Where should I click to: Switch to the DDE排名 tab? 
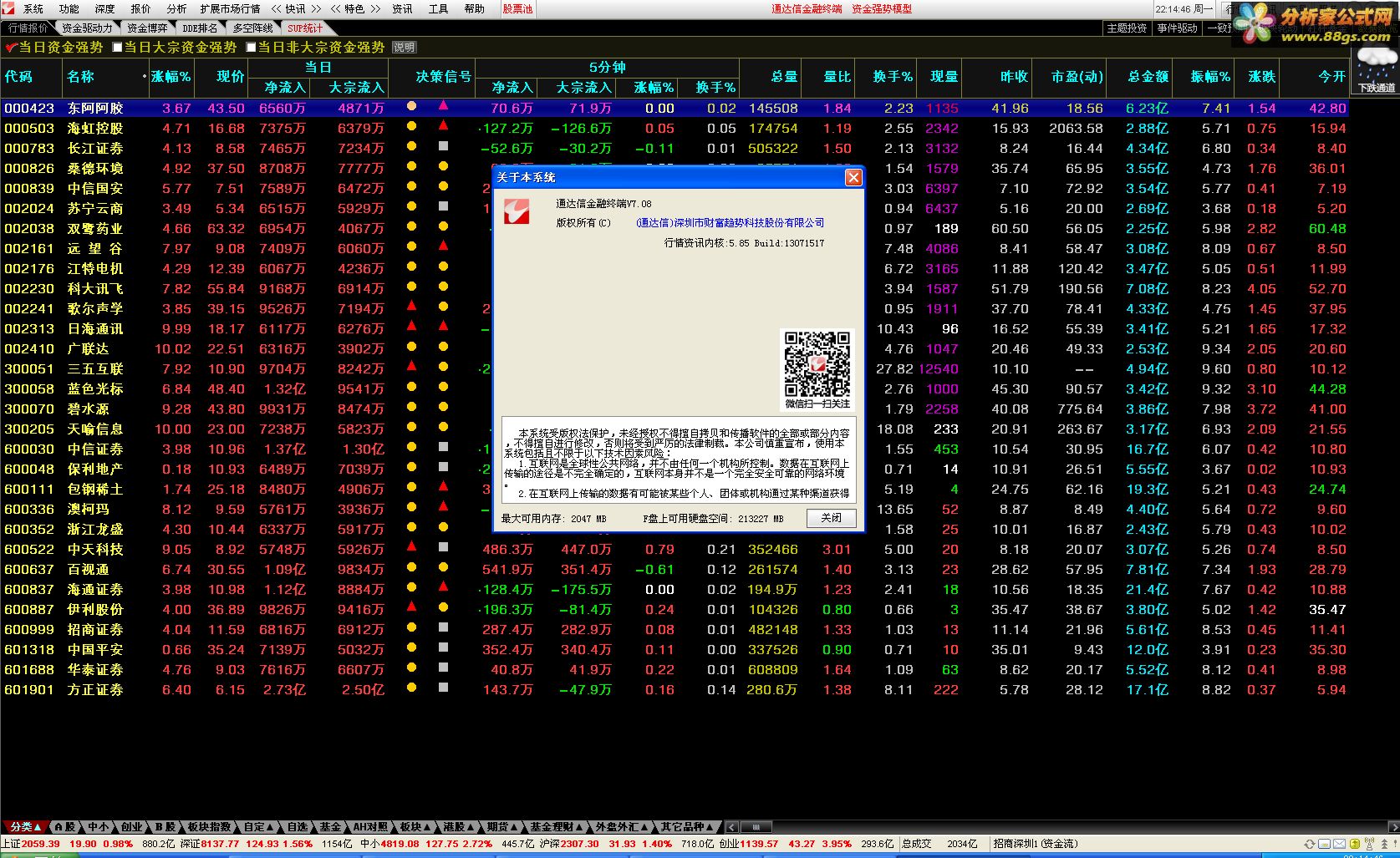click(200, 28)
